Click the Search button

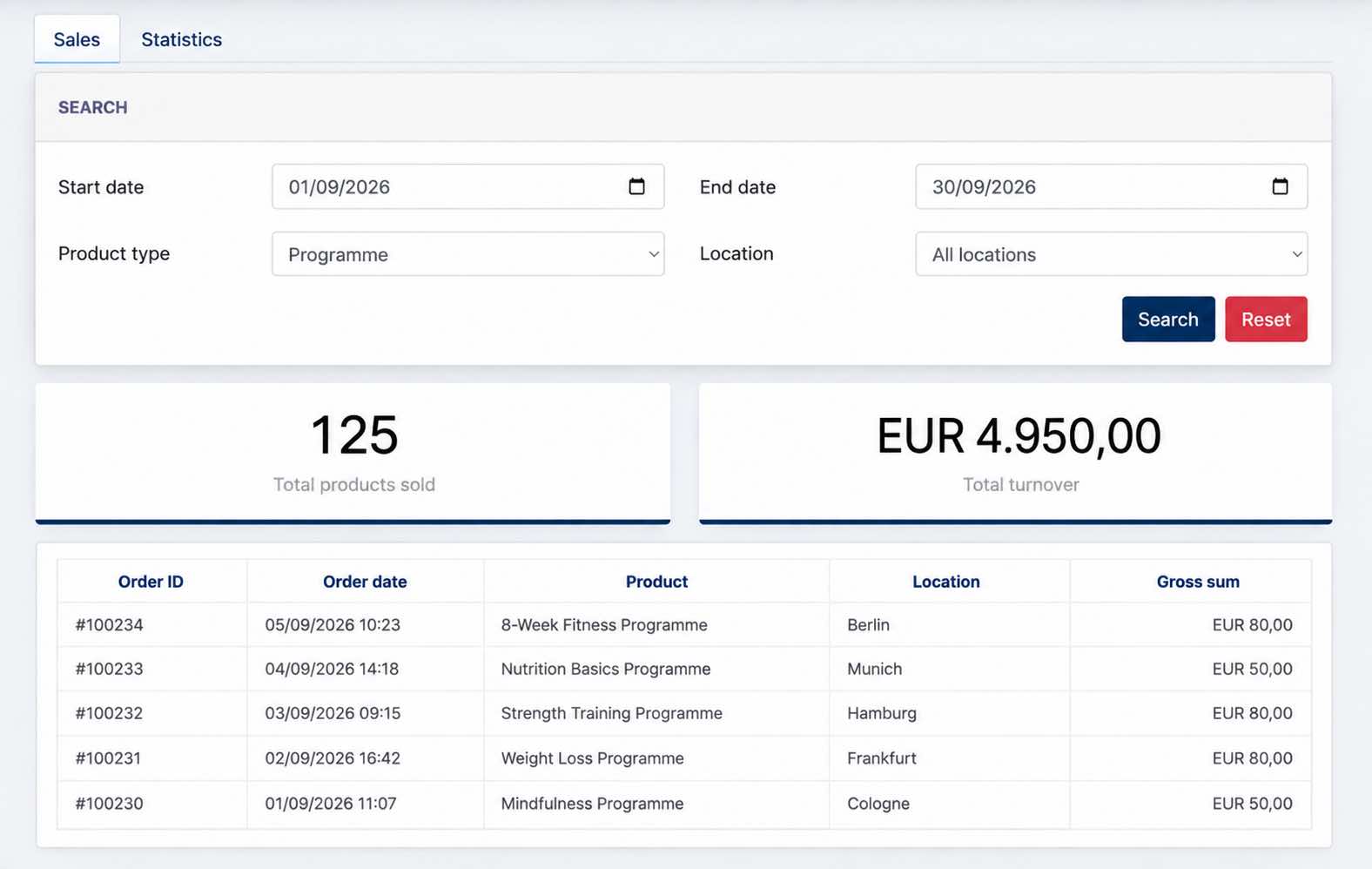(1168, 320)
